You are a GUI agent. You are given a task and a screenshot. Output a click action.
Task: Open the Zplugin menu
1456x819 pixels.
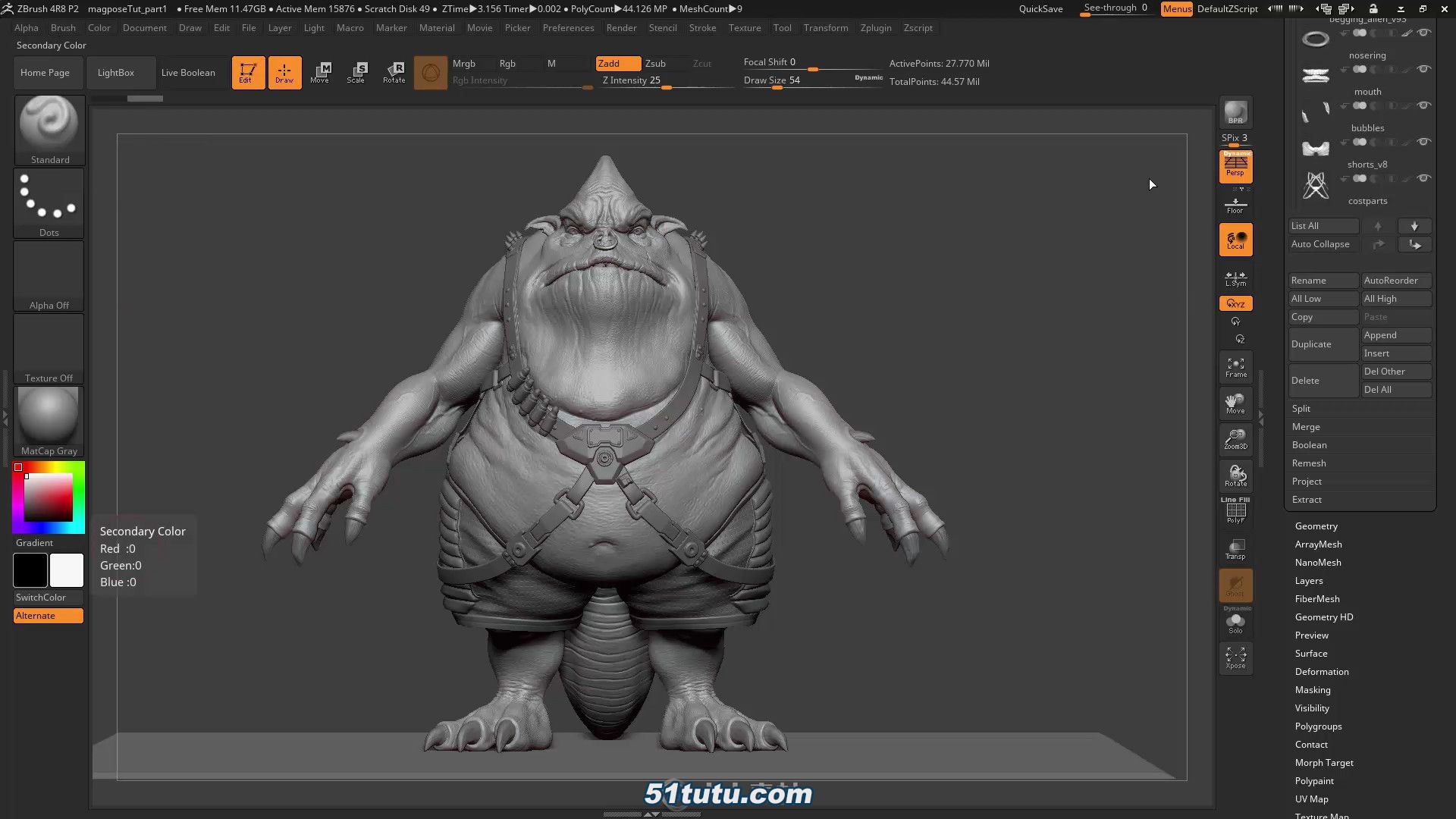876,28
